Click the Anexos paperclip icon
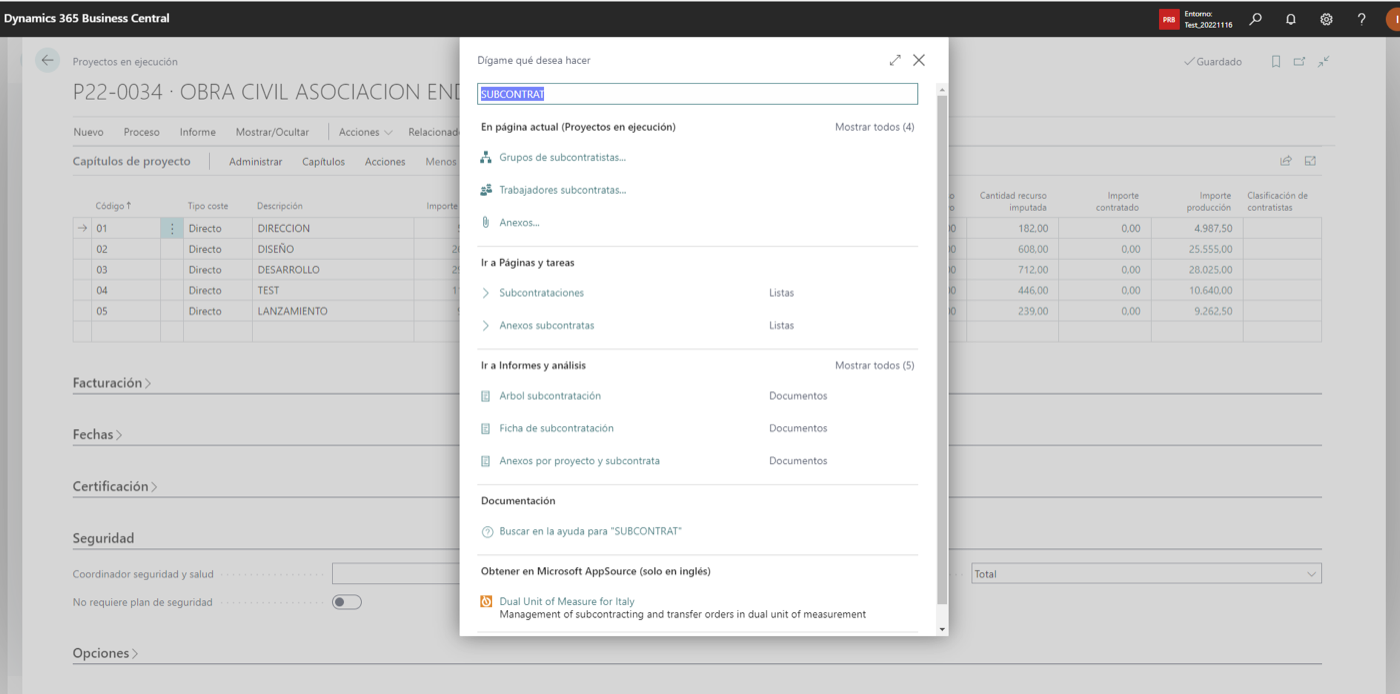Screen dimensions: 1400x694 [486, 222]
